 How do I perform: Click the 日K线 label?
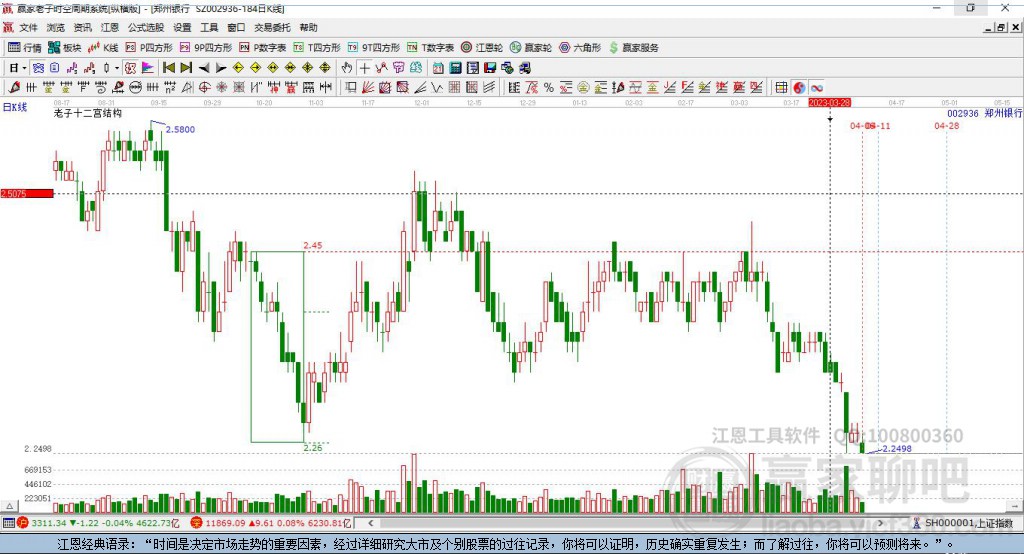tap(15, 107)
